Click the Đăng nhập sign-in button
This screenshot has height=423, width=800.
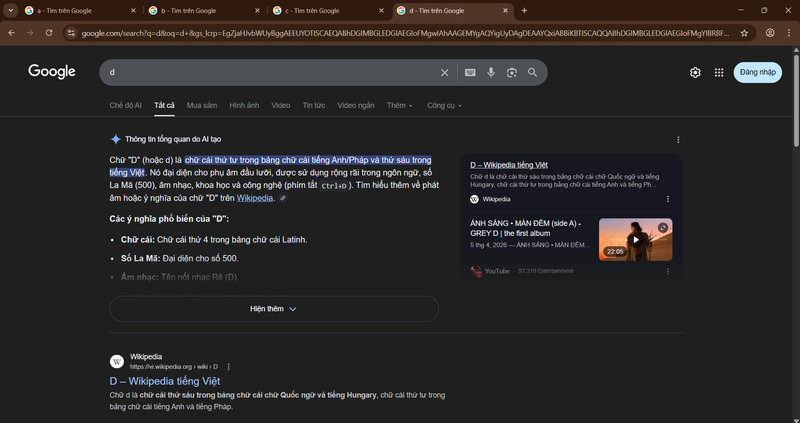[x=758, y=72]
